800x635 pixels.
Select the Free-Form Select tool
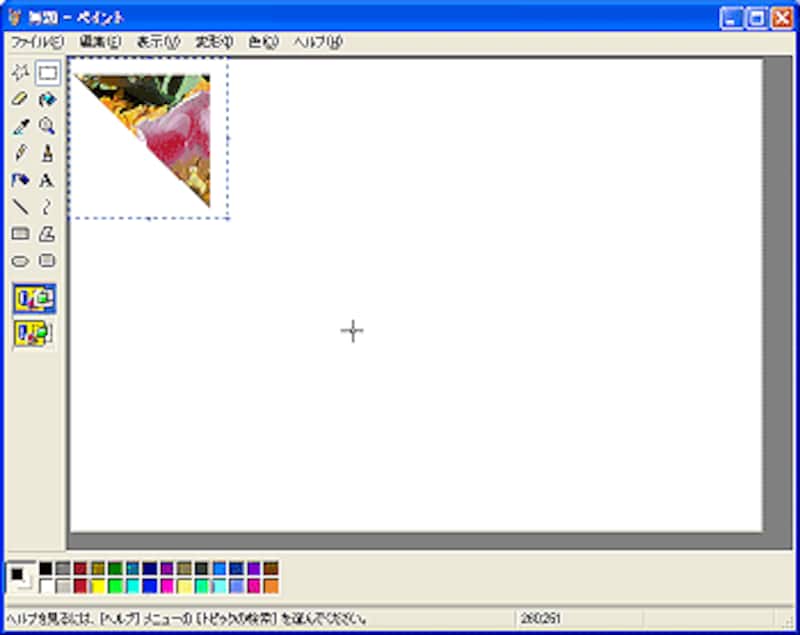coord(20,73)
